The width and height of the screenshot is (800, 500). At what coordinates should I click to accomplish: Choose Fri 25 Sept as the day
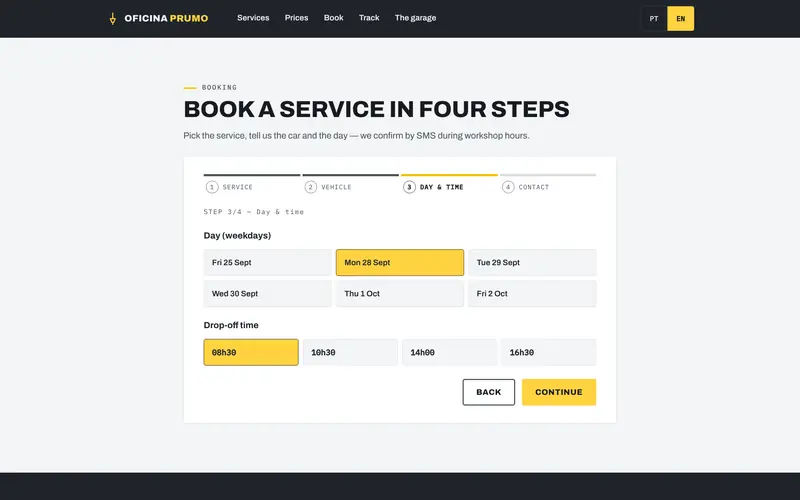point(268,263)
